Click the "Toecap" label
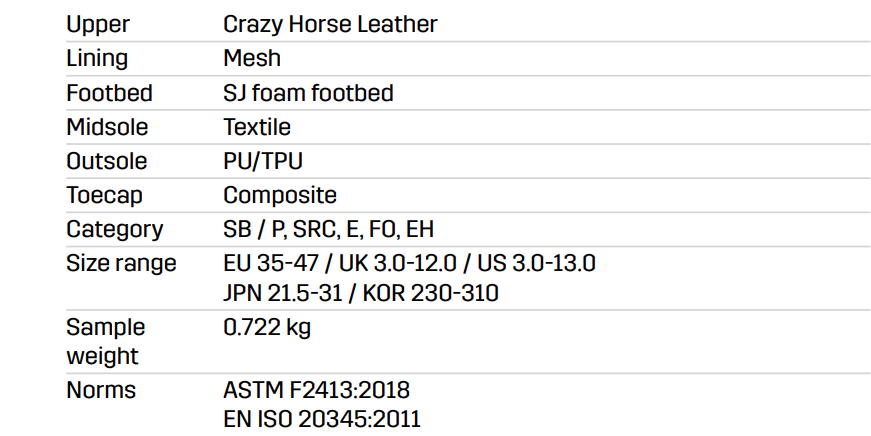This screenshot has height=436, width=871. point(104,195)
